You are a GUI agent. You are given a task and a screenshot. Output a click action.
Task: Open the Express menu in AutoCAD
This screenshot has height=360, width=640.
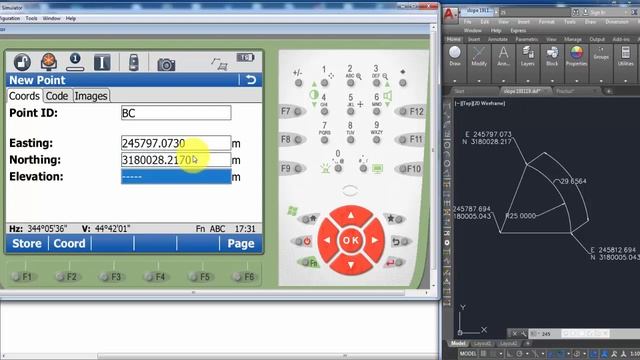pyautogui.click(x=518, y=31)
